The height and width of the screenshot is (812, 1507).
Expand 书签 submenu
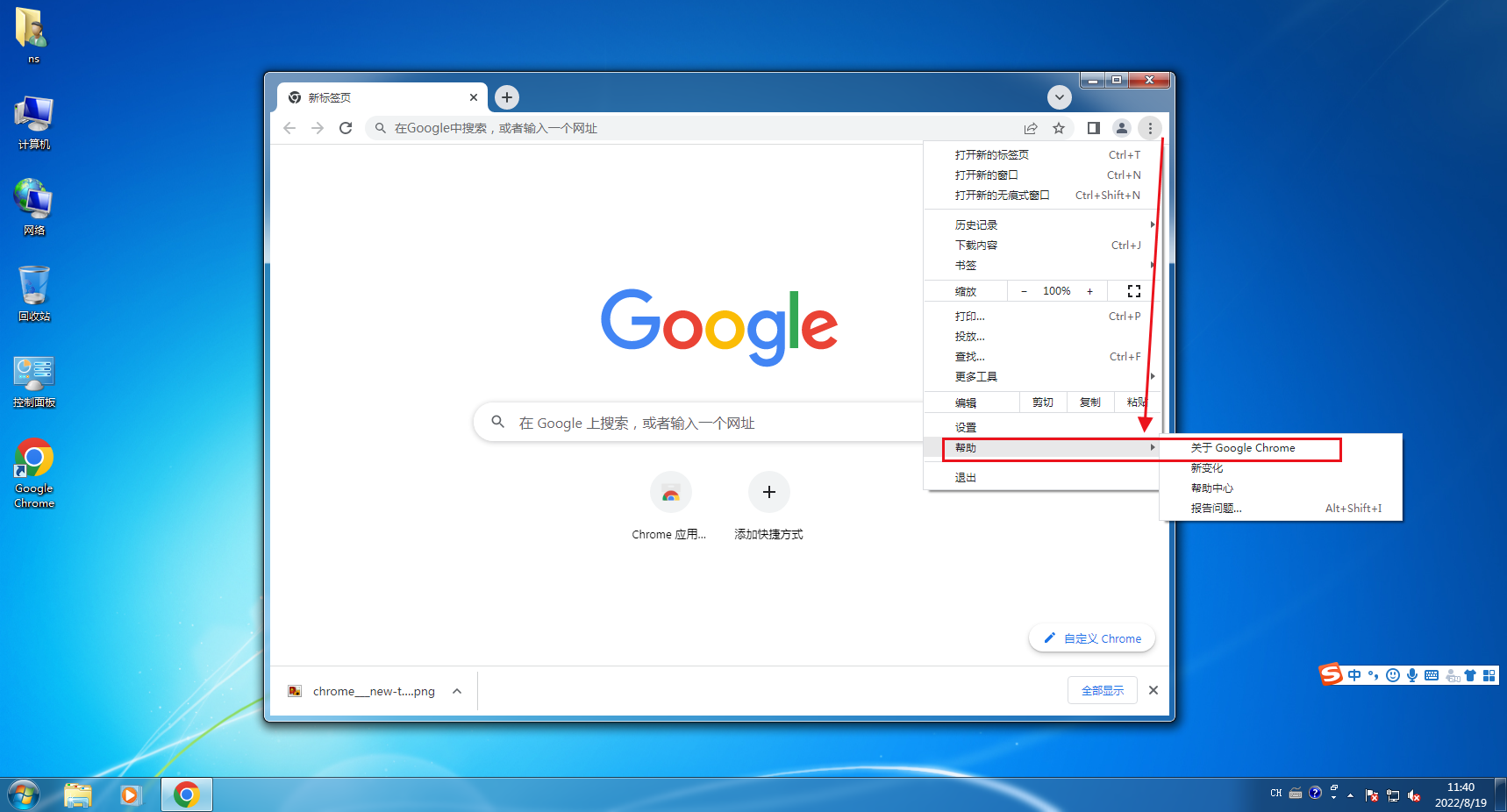point(1042,266)
